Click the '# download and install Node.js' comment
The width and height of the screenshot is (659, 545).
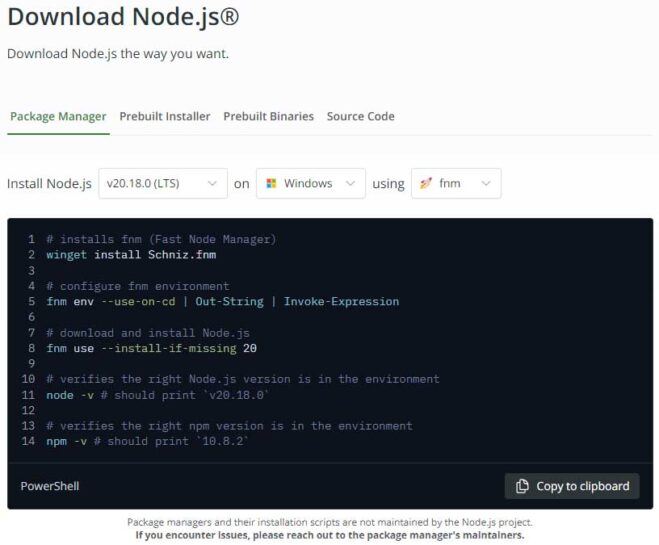click(x=148, y=333)
